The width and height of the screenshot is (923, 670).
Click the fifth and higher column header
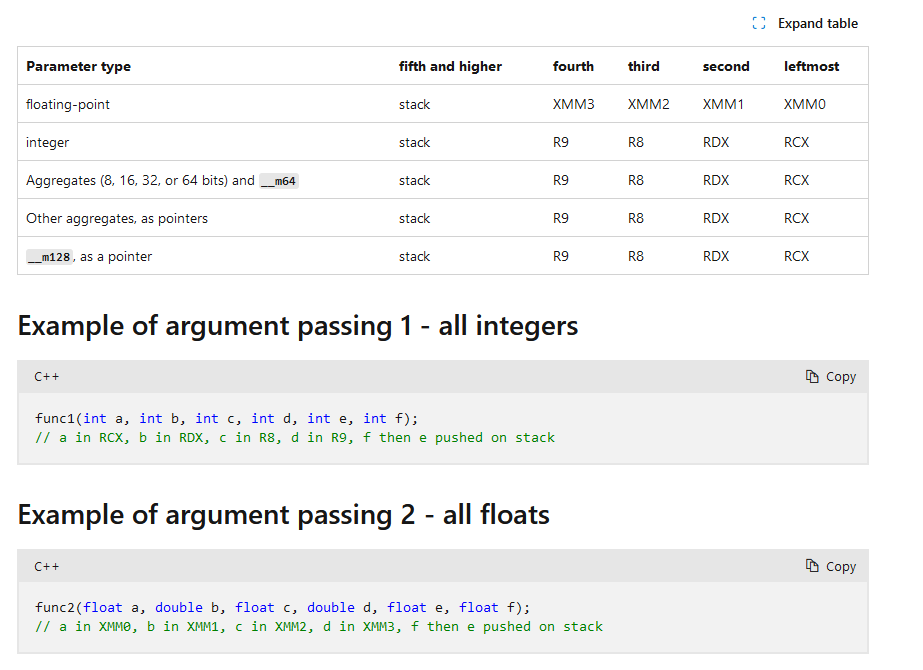click(450, 66)
